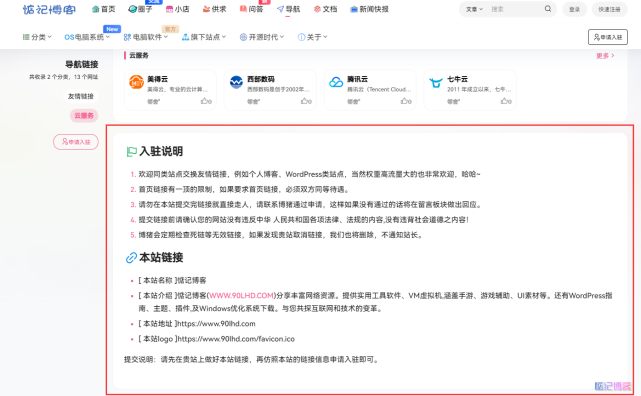The image size is (641, 396).
Task: Click the outlined 申请入驻 button in the header
Action: pyautogui.click(x=607, y=37)
